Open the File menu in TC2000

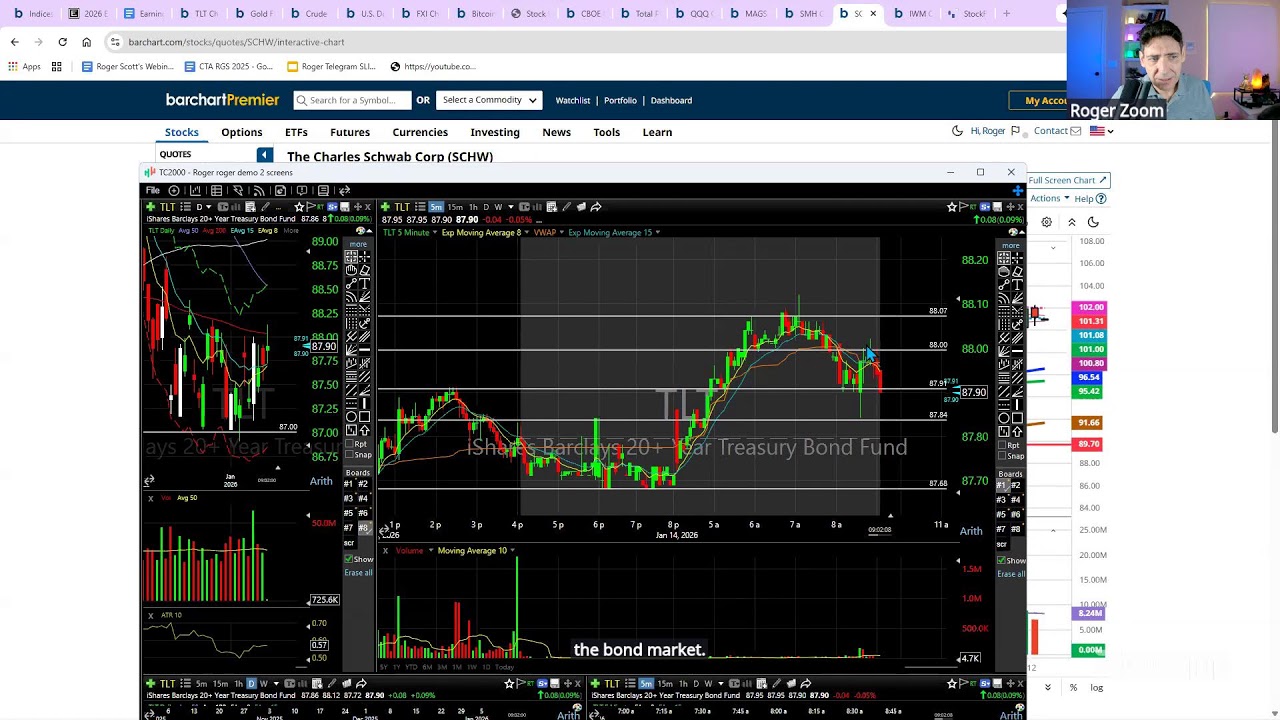coord(152,190)
